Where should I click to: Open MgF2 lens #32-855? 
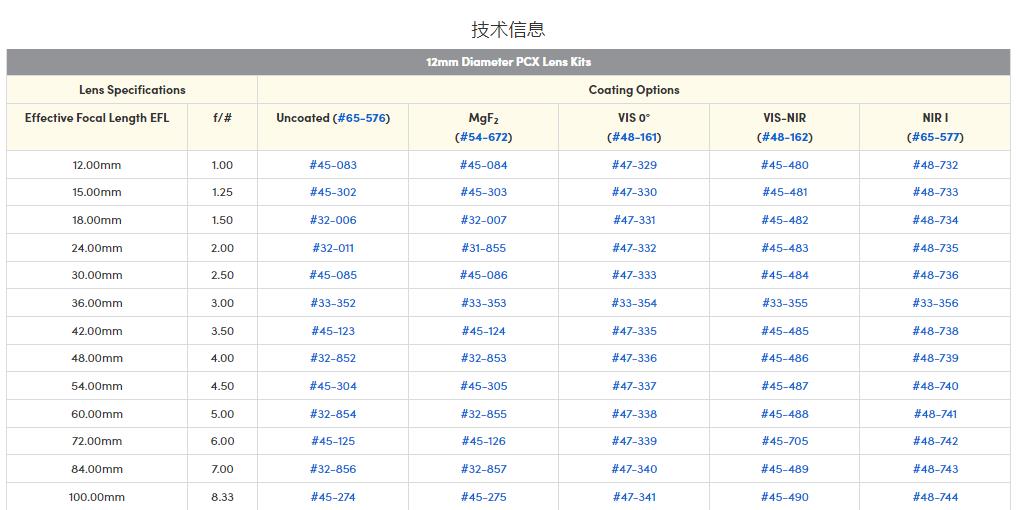[x=483, y=414]
